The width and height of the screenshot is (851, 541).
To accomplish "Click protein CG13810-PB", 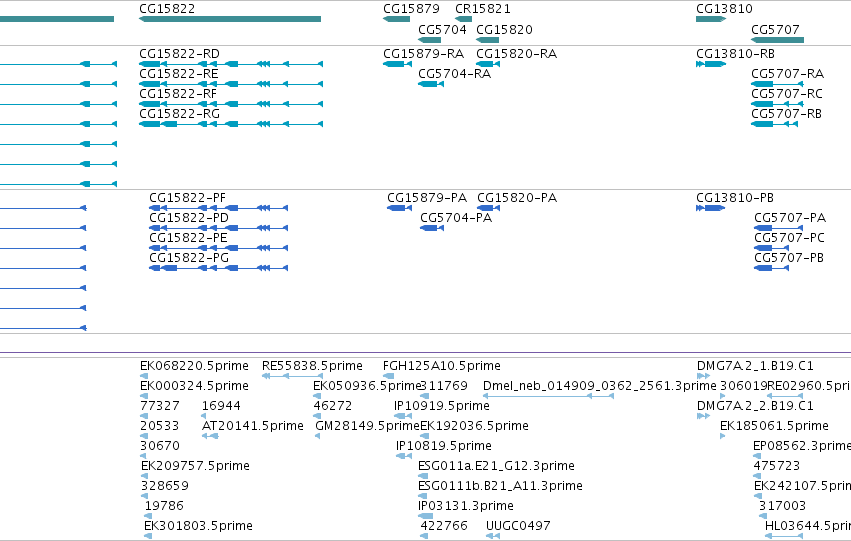I will click(x=710, y=208).
